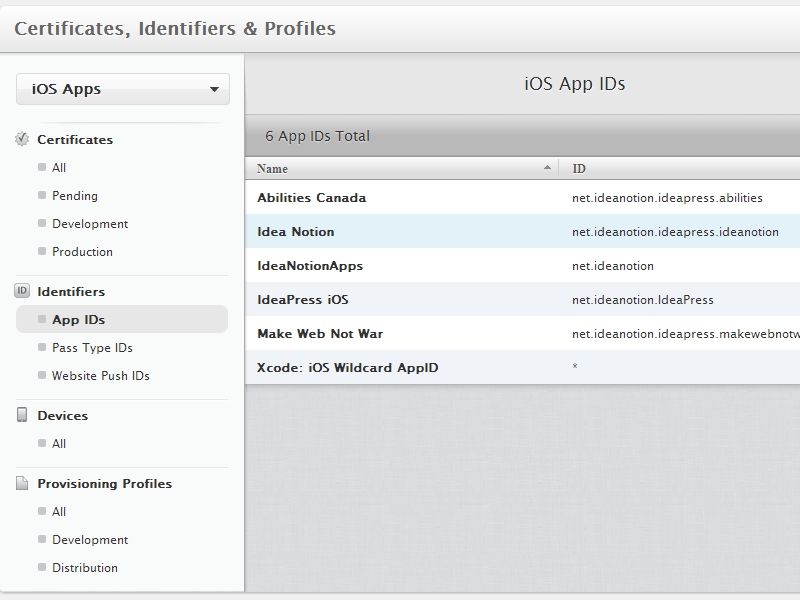Open Development under Certificates
The height and width of the screenshot is (600, 800).
click(90, 223)
